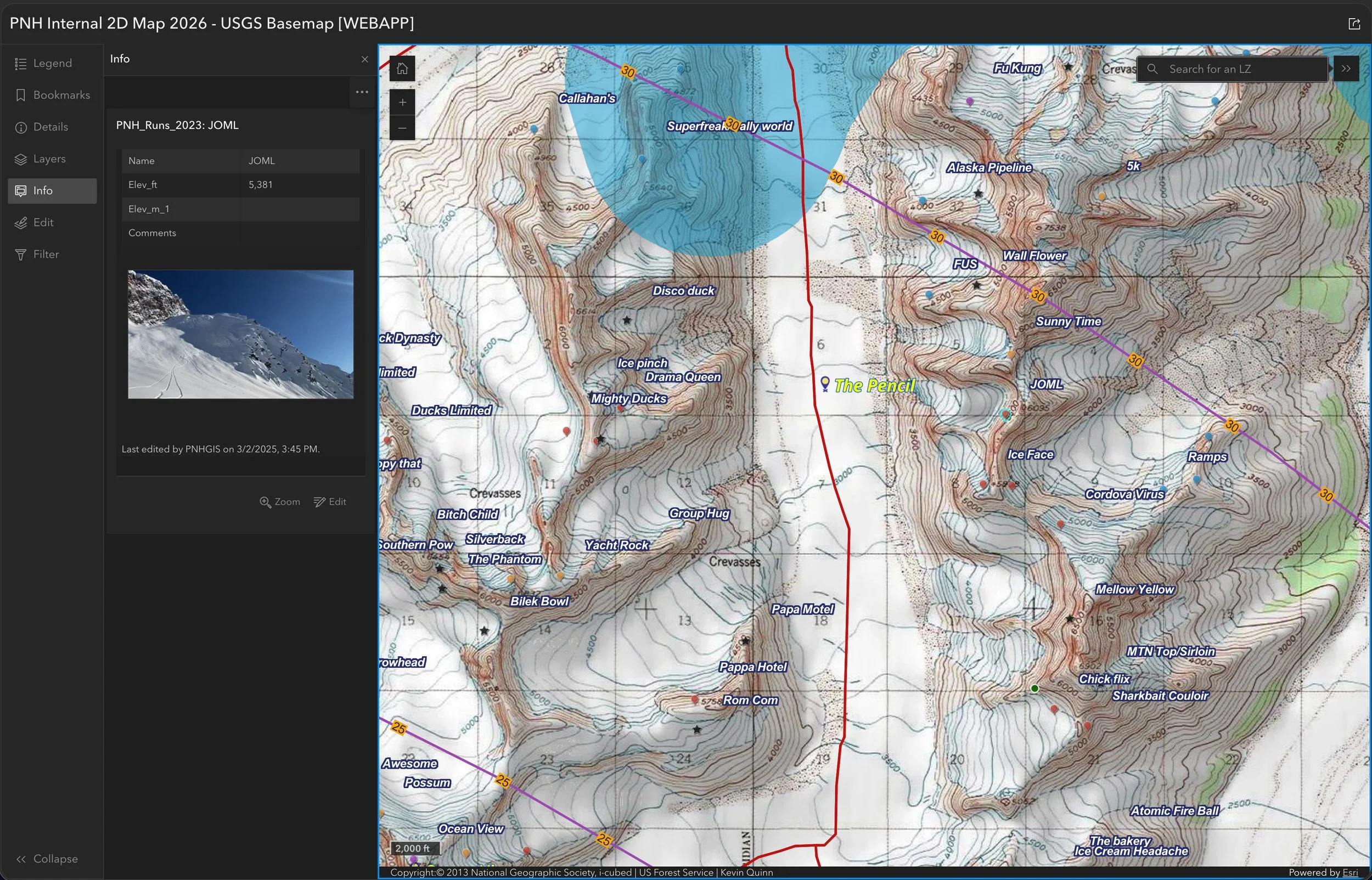Click the Esri link in attribution
The image size is (1372, 880).
[1349, 872]
